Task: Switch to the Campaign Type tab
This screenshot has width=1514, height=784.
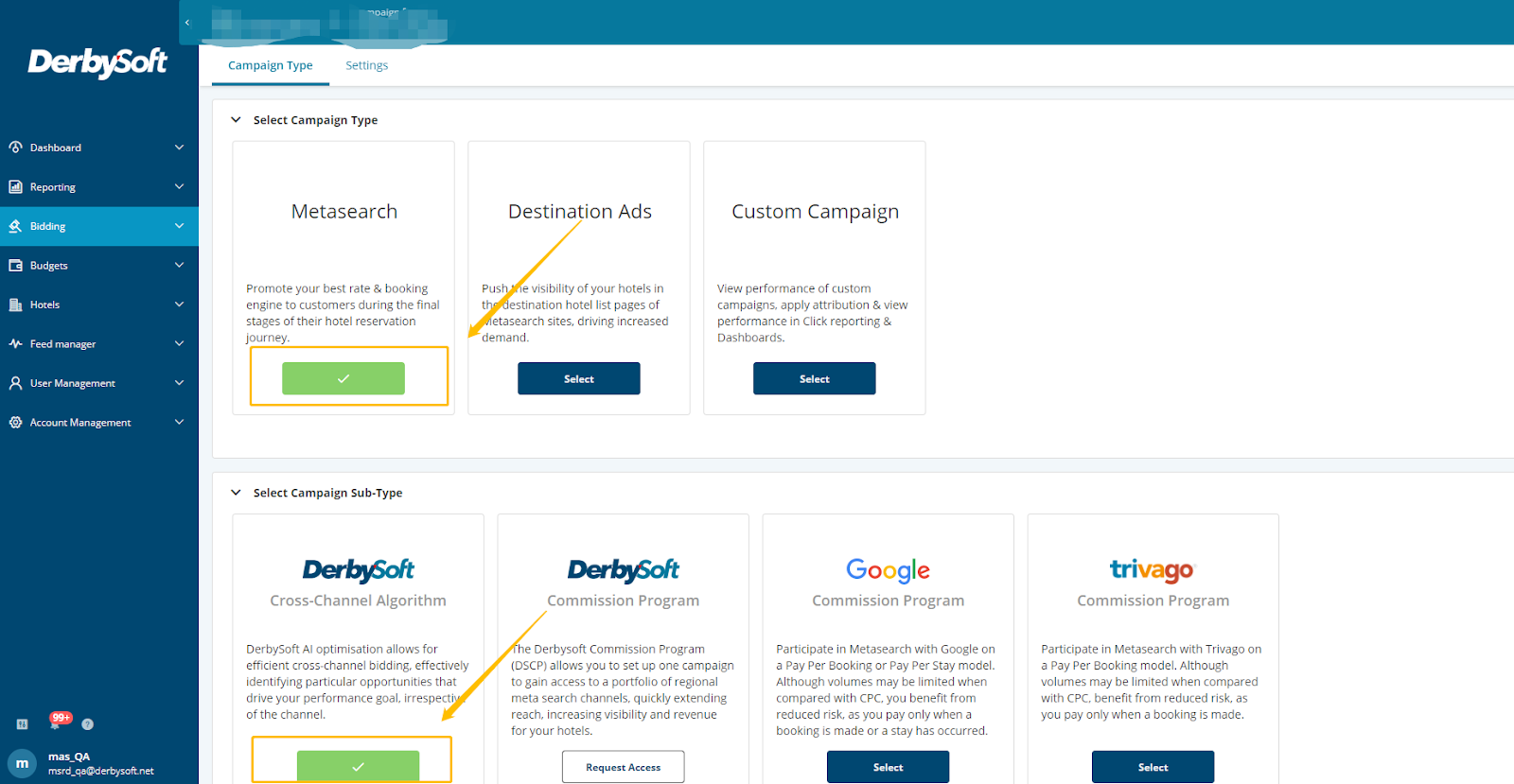Action: click(x=271, y=65)
